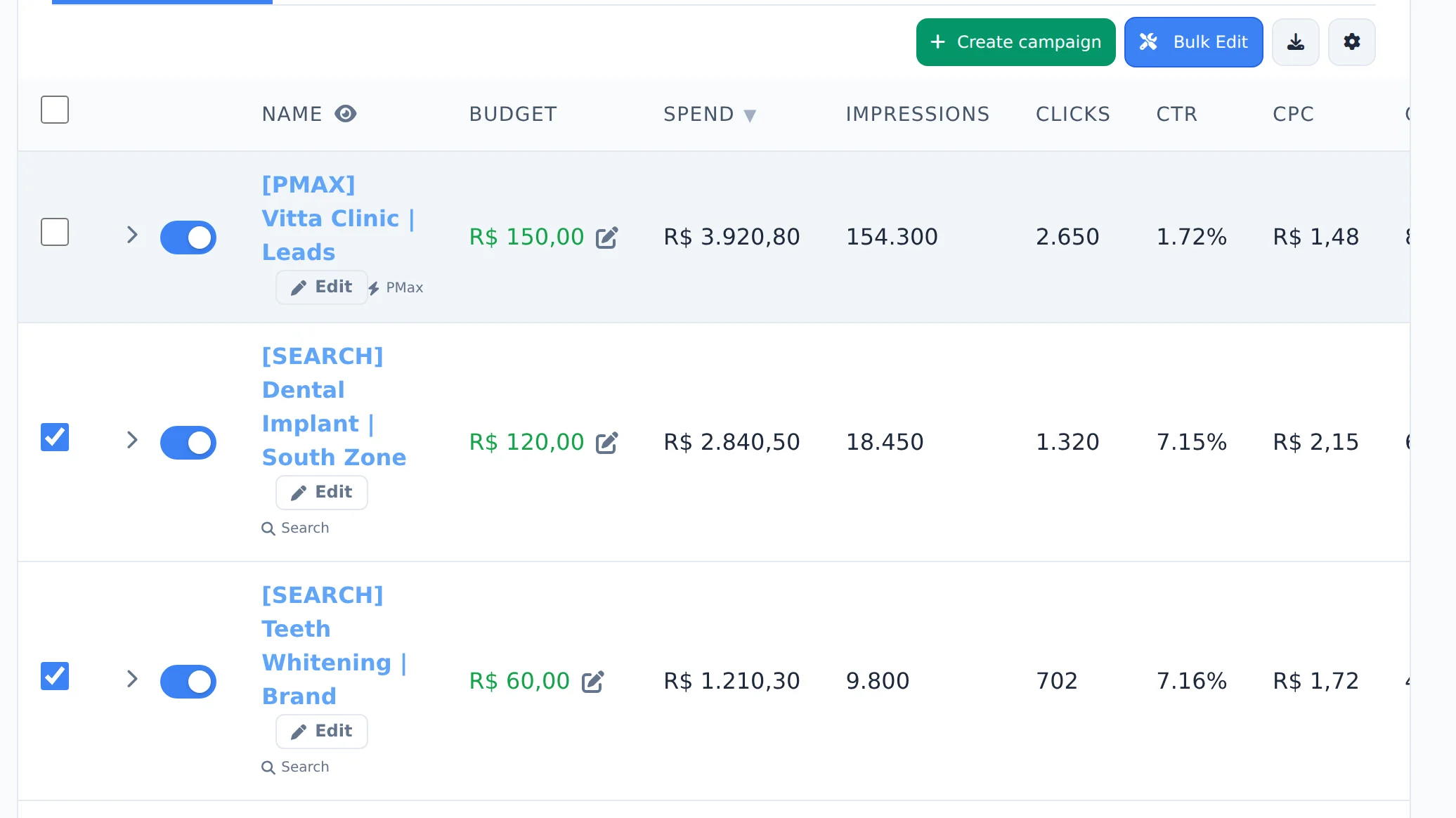The image size is (1456, 818).
Task: Click the CPC value R$ 2,15
Action: (1315, 442)
